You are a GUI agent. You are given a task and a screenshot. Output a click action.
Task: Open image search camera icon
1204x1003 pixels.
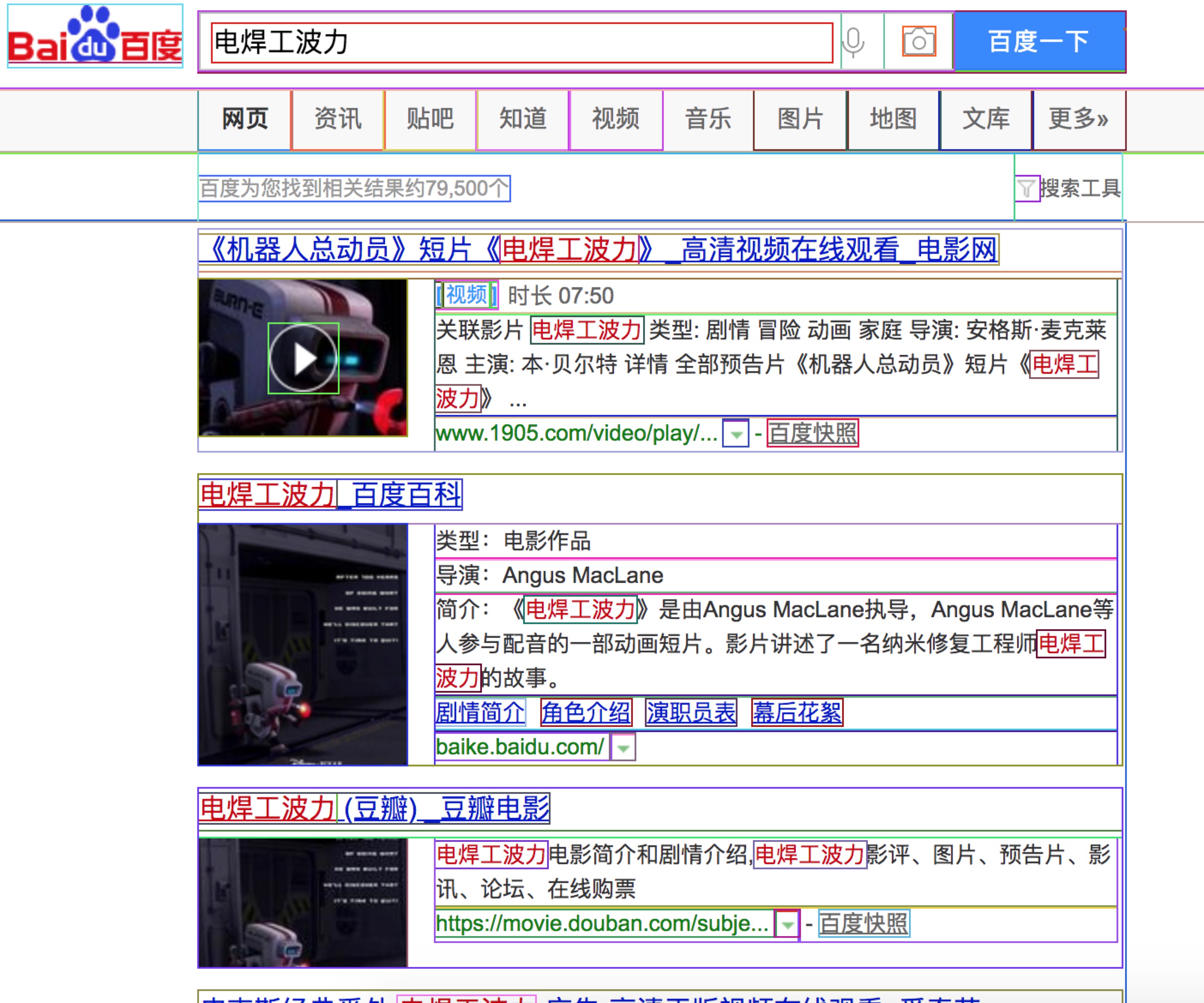(x=919, y=41)
